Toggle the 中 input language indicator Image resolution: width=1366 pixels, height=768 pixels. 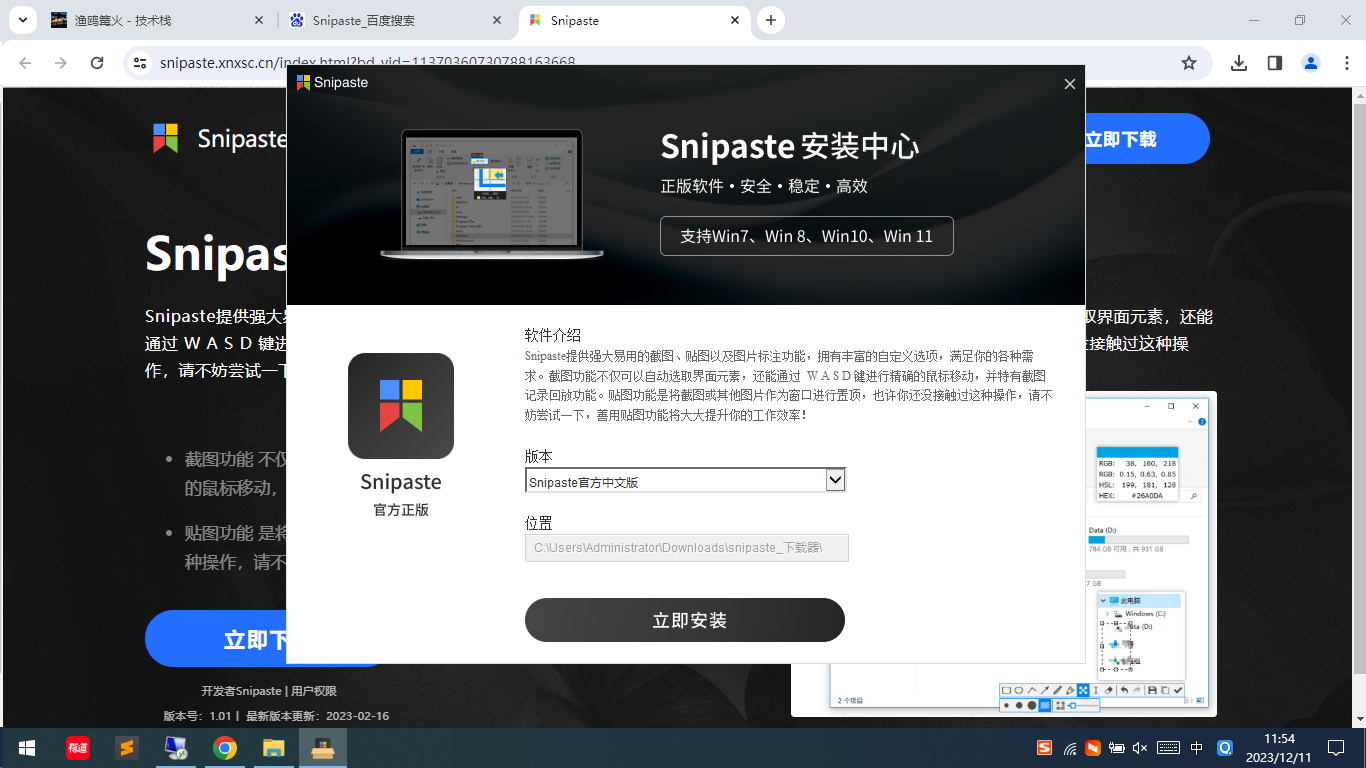coord(1197,748)
